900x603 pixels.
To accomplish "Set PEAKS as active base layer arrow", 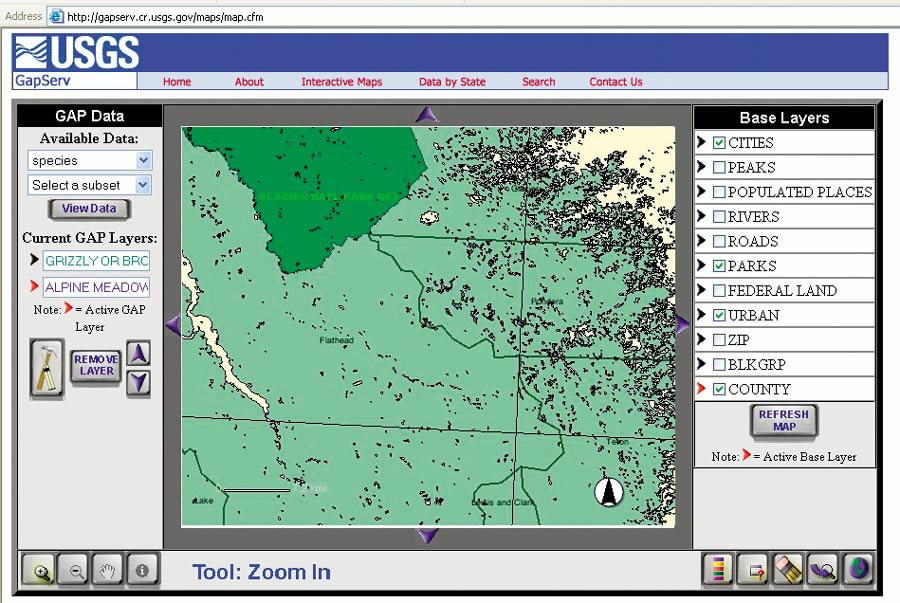I will point(701,166).
